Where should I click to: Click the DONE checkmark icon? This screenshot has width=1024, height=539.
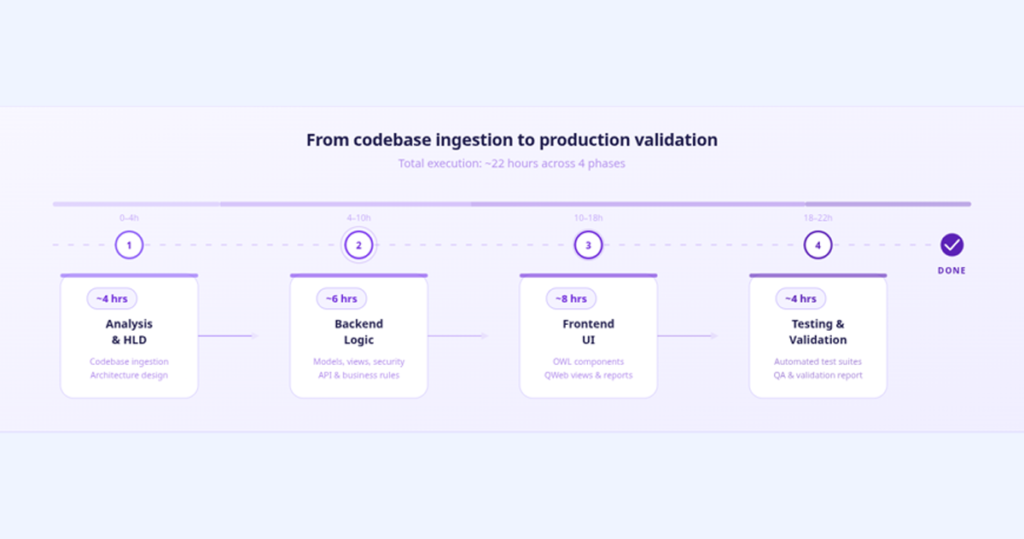(x=952, y=245)
